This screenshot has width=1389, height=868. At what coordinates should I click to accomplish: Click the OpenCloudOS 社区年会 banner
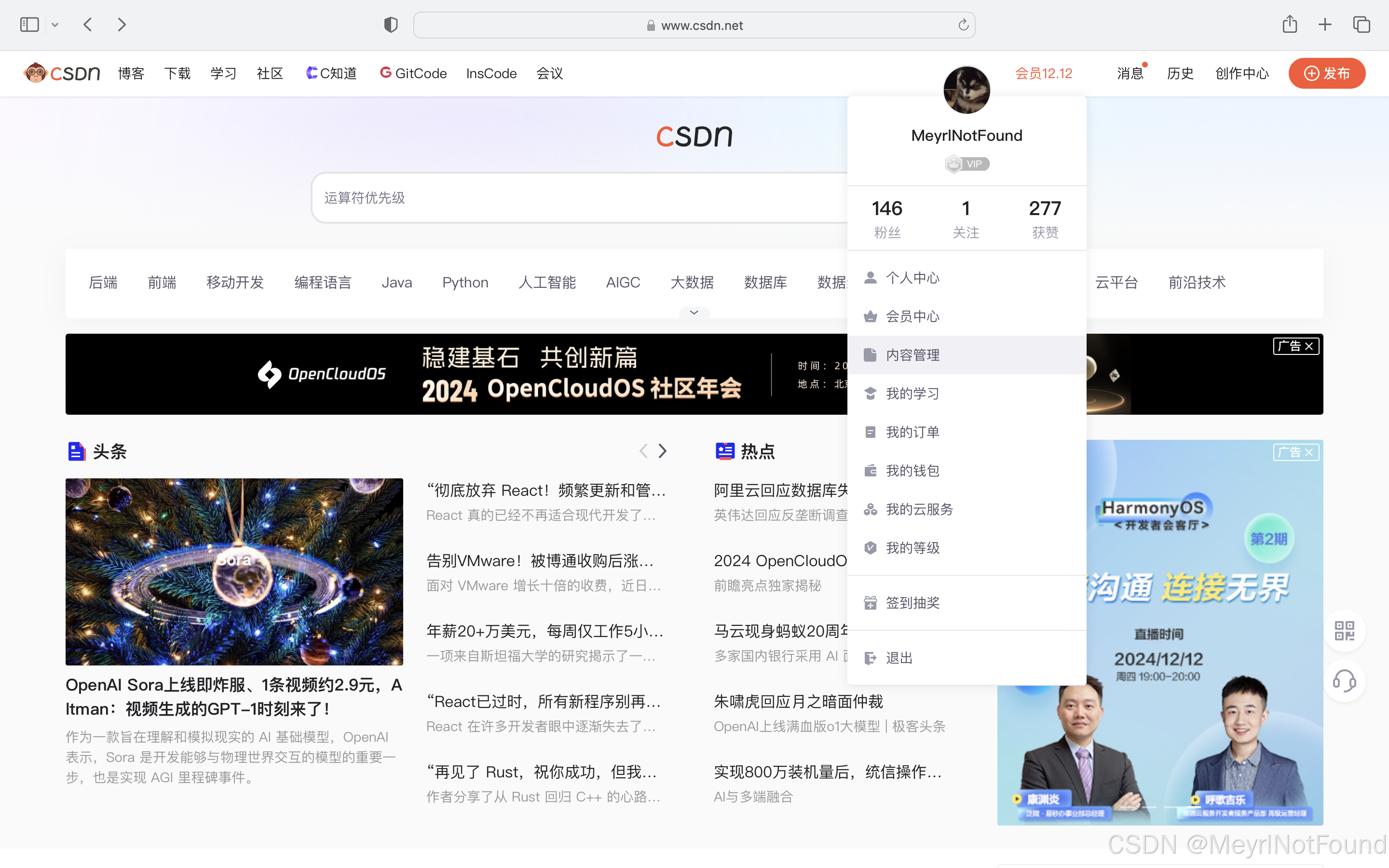click(x=456, y=374)
